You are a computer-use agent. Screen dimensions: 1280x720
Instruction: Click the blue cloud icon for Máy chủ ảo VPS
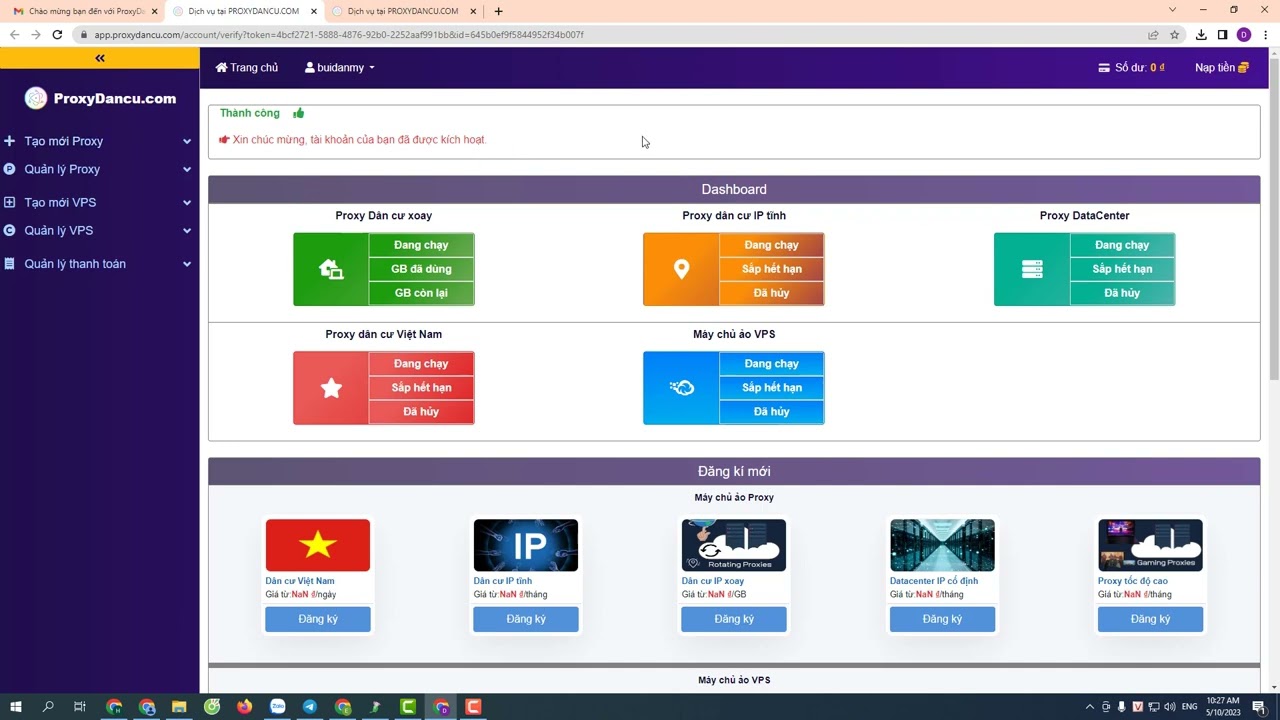coord(681,388)
